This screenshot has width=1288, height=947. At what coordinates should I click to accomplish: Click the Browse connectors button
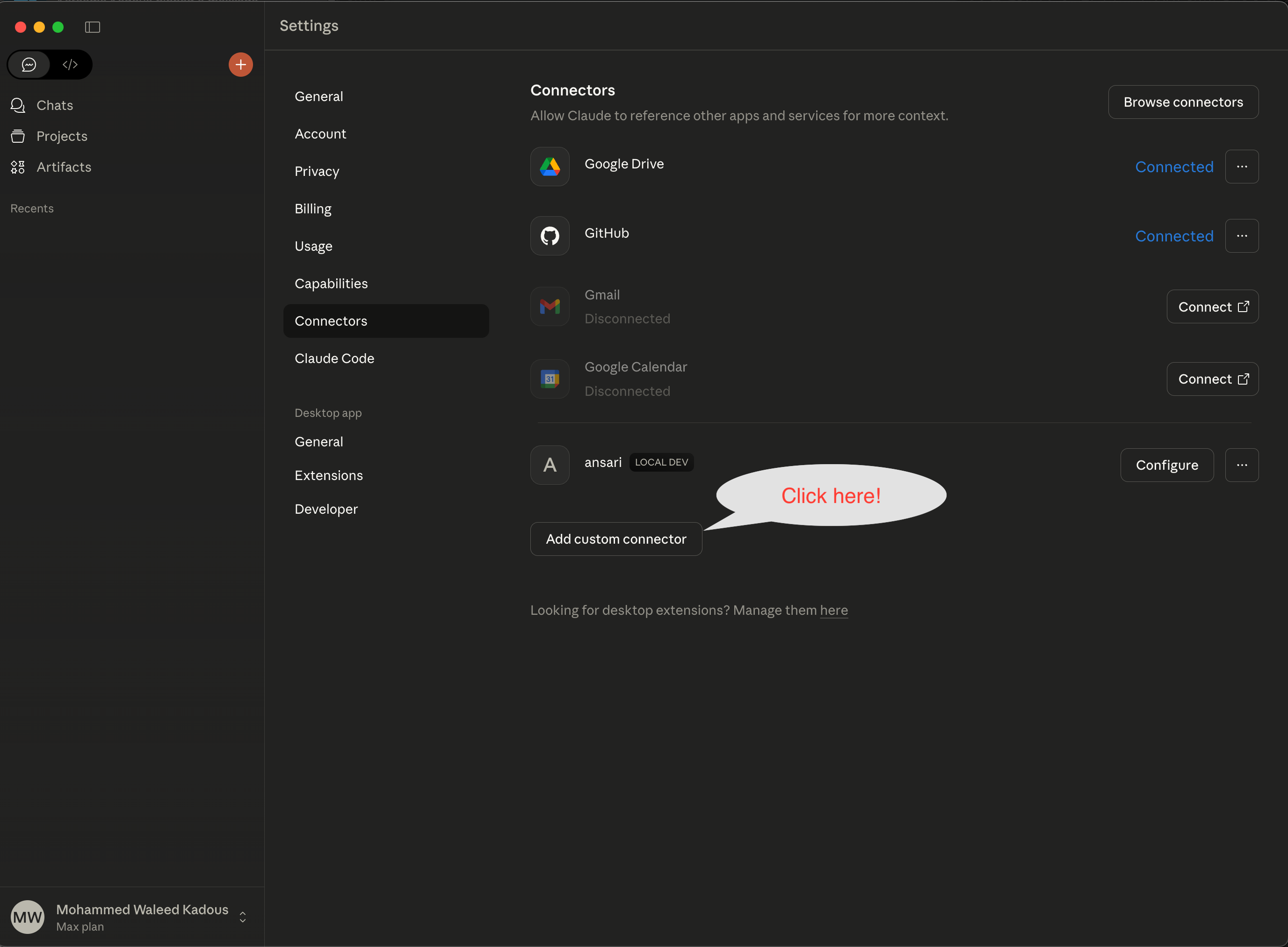click(1183, 102)
